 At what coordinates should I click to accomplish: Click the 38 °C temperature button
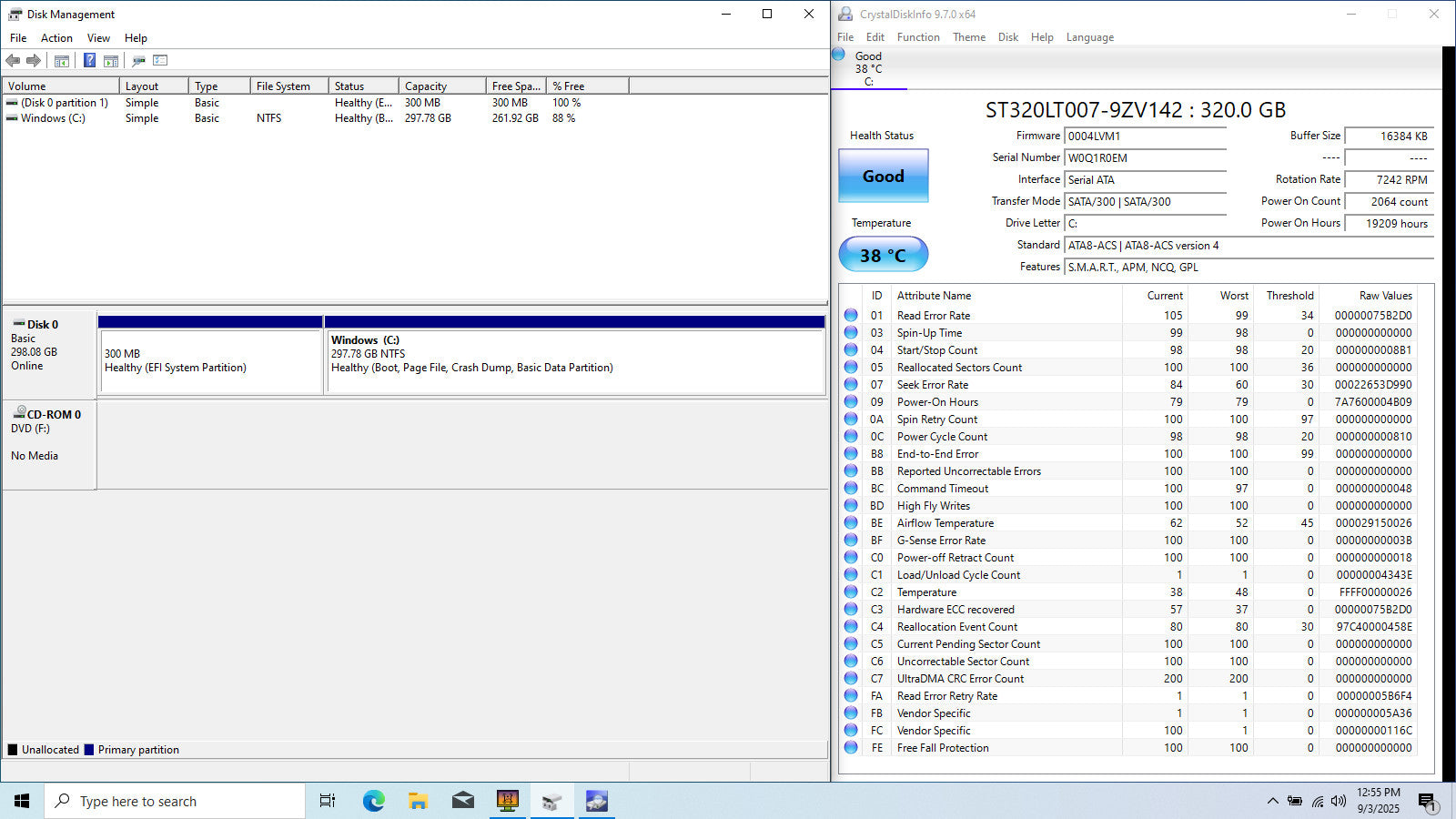click(884, 255)
